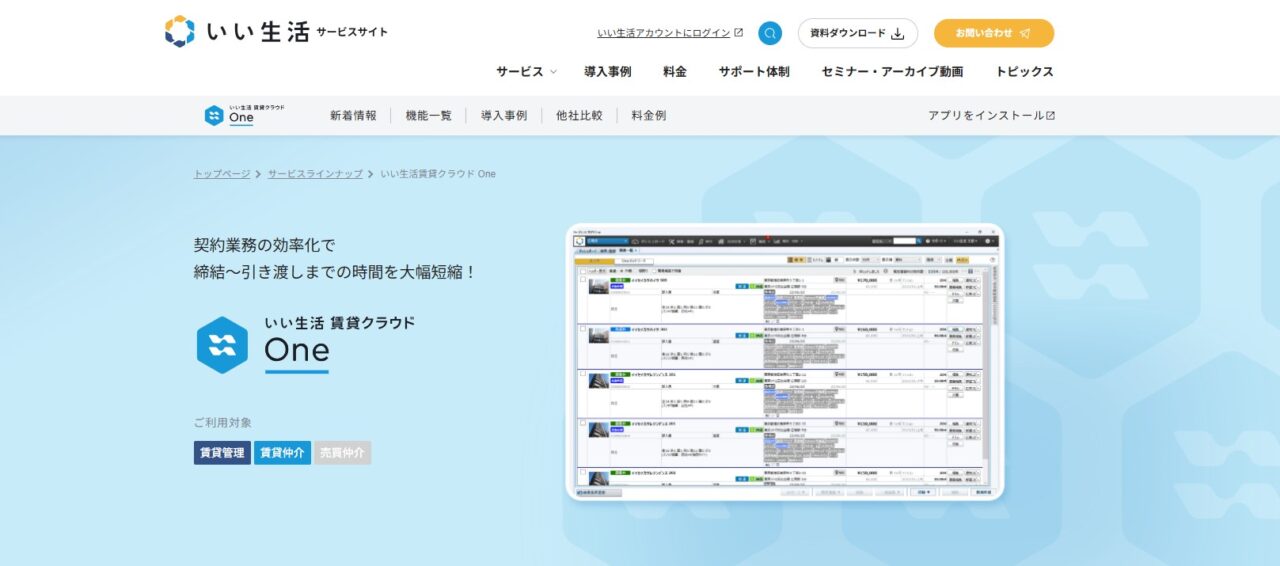Go to 料金例 in sub navigation
This screenshot has width=1280, height=566.
click(649, 115)
